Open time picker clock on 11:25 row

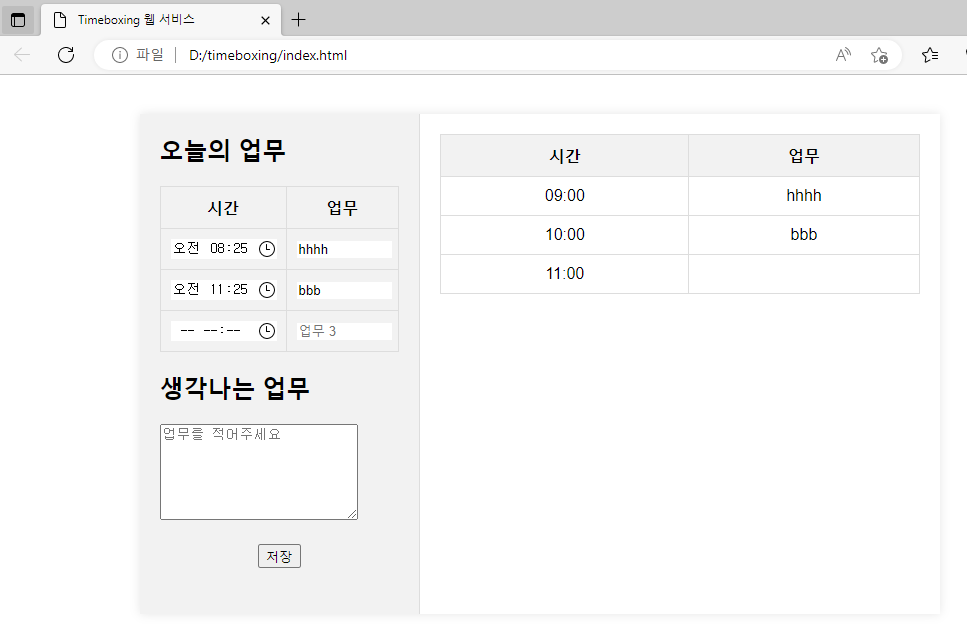(266, 289)
